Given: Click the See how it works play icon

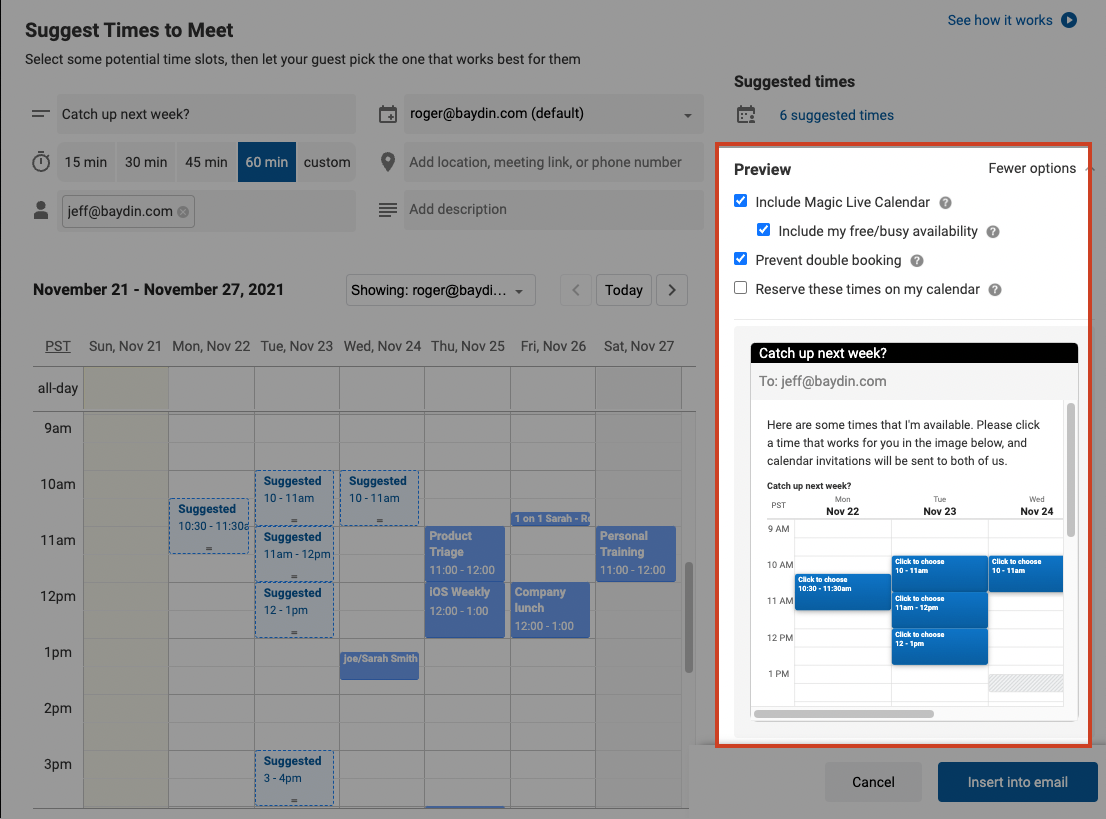Looking at the screenshot, I should click(x=1069, y=20).
